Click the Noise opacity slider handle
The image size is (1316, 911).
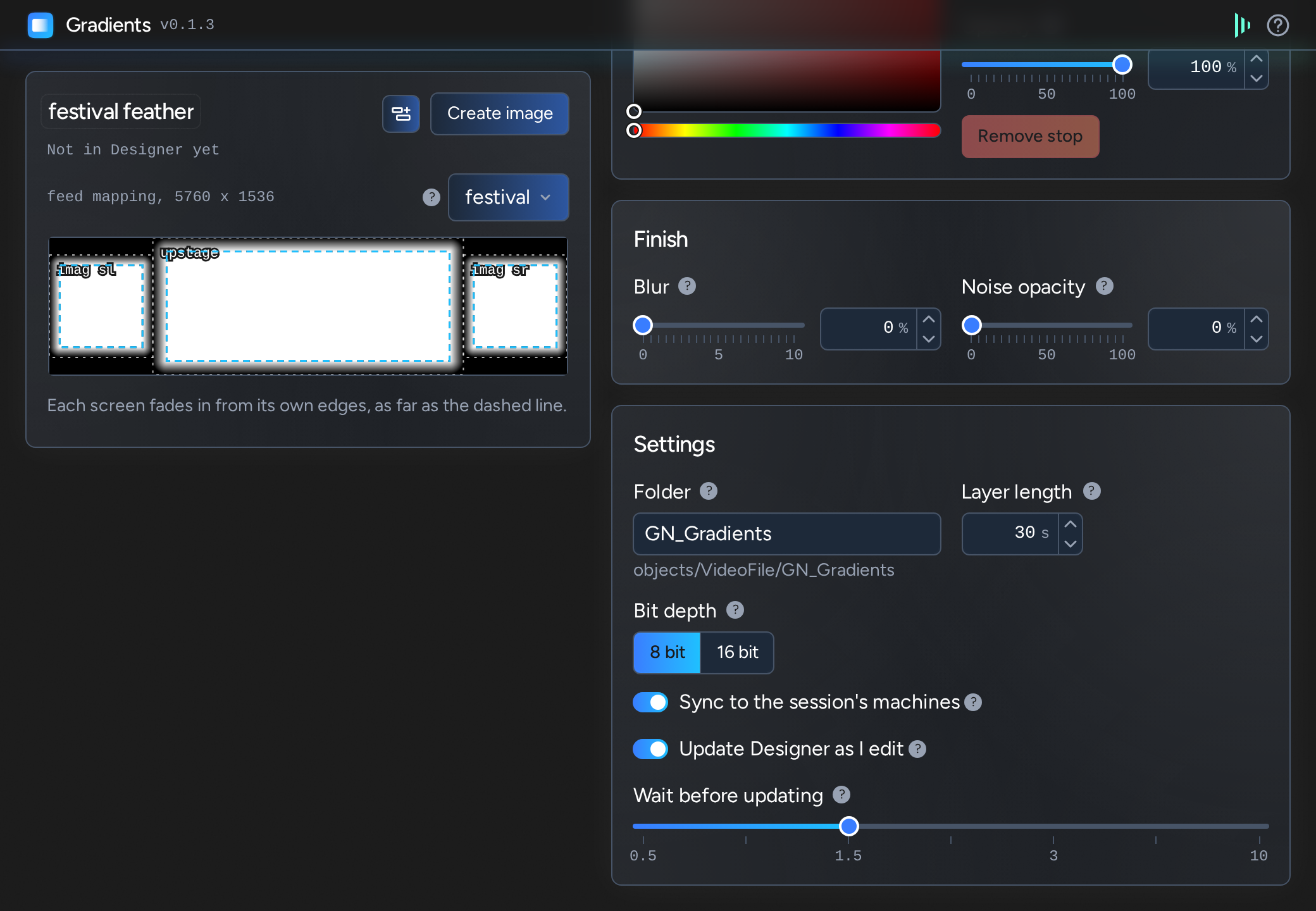[972, 325]
